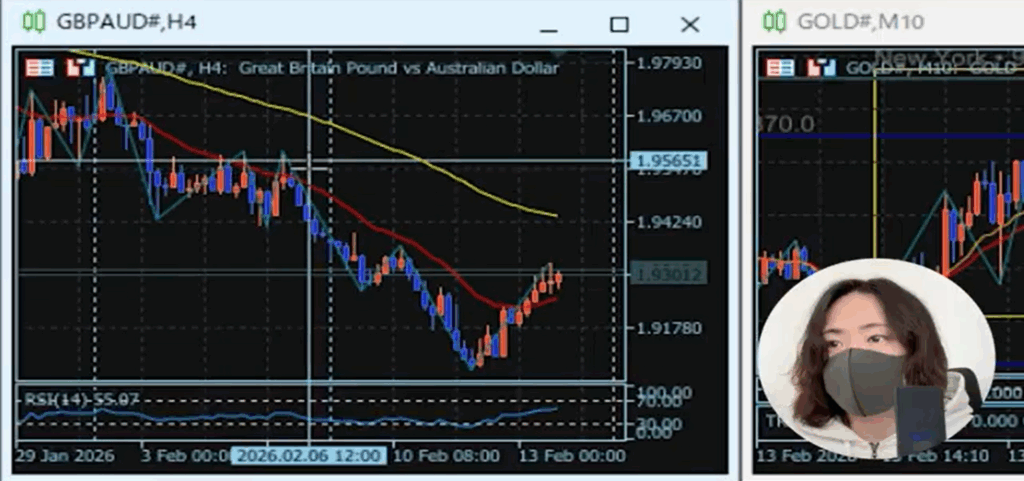
Task: Maximize the GBPAUD#,H4 chart window
Action: [619, 24]
